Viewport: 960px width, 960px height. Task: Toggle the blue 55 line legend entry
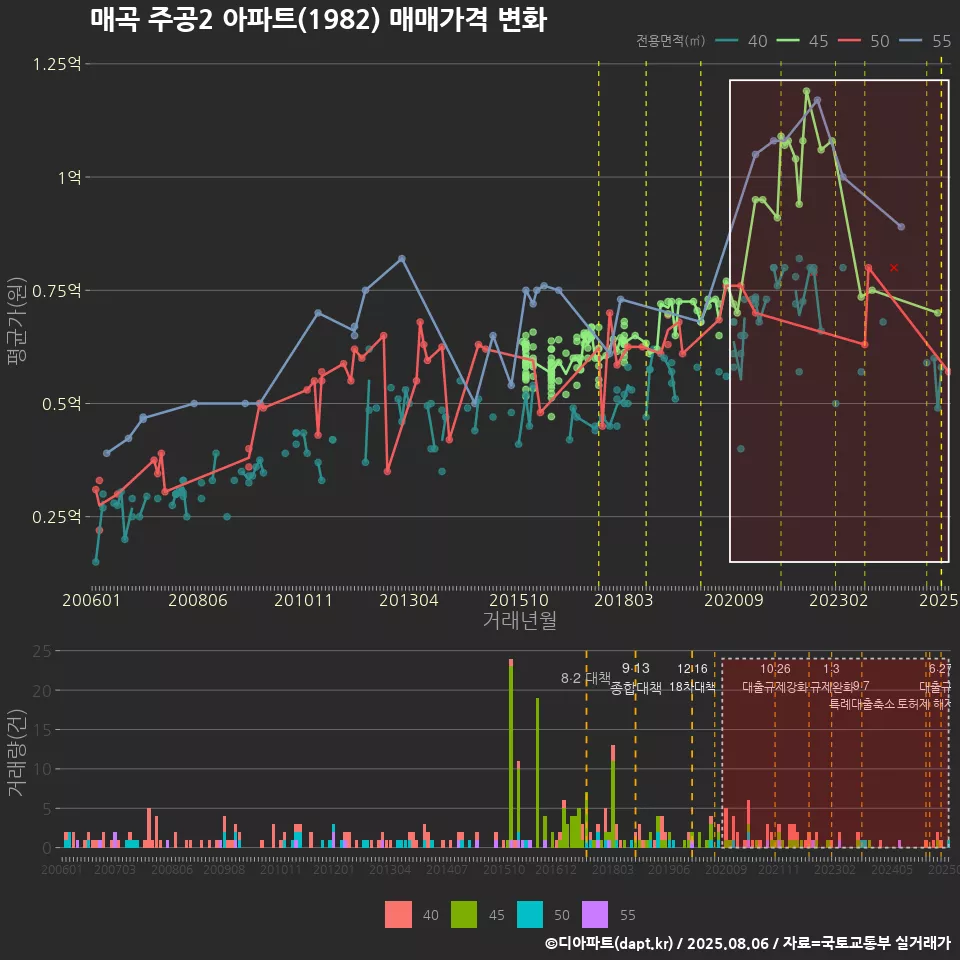[925, 41]
